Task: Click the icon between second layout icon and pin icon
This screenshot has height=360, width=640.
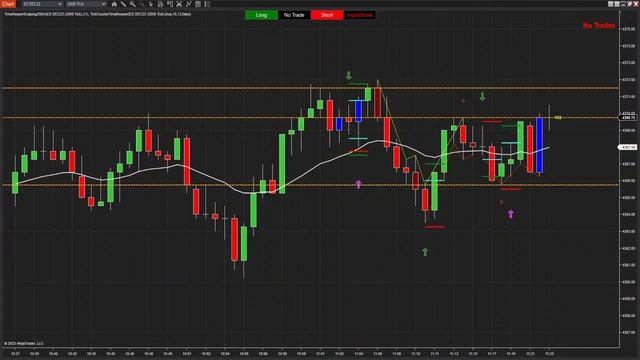Action: coord(623,4)
